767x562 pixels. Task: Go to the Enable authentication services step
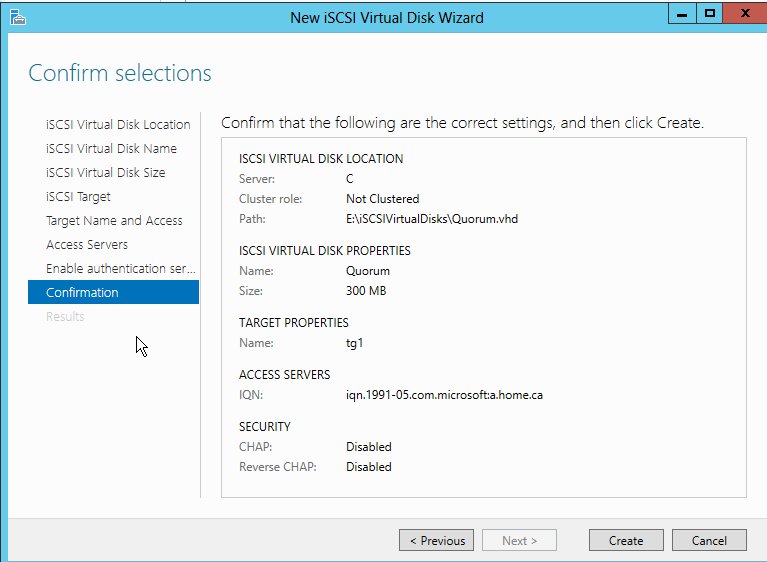click(120, 269)
